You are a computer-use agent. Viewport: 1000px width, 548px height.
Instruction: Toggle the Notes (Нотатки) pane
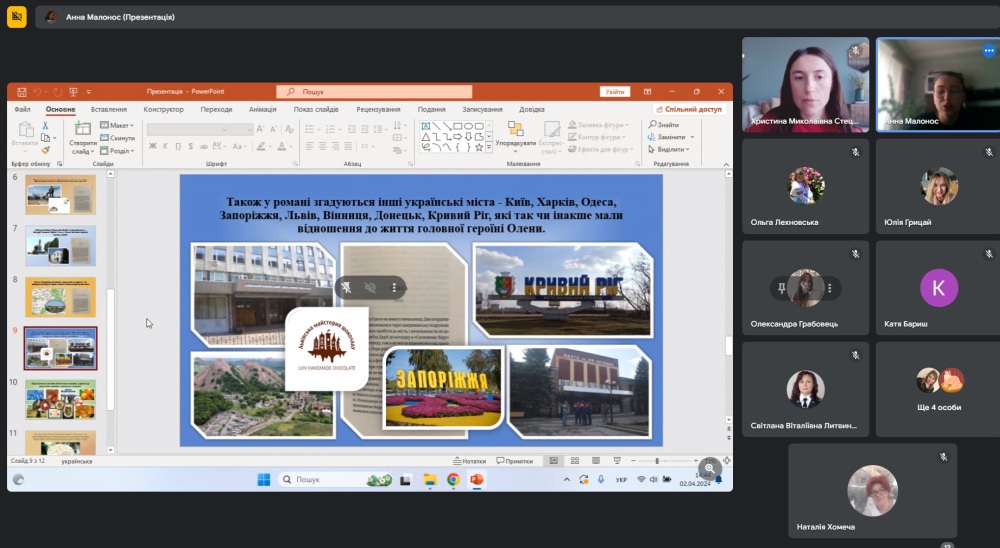[470, 461]
